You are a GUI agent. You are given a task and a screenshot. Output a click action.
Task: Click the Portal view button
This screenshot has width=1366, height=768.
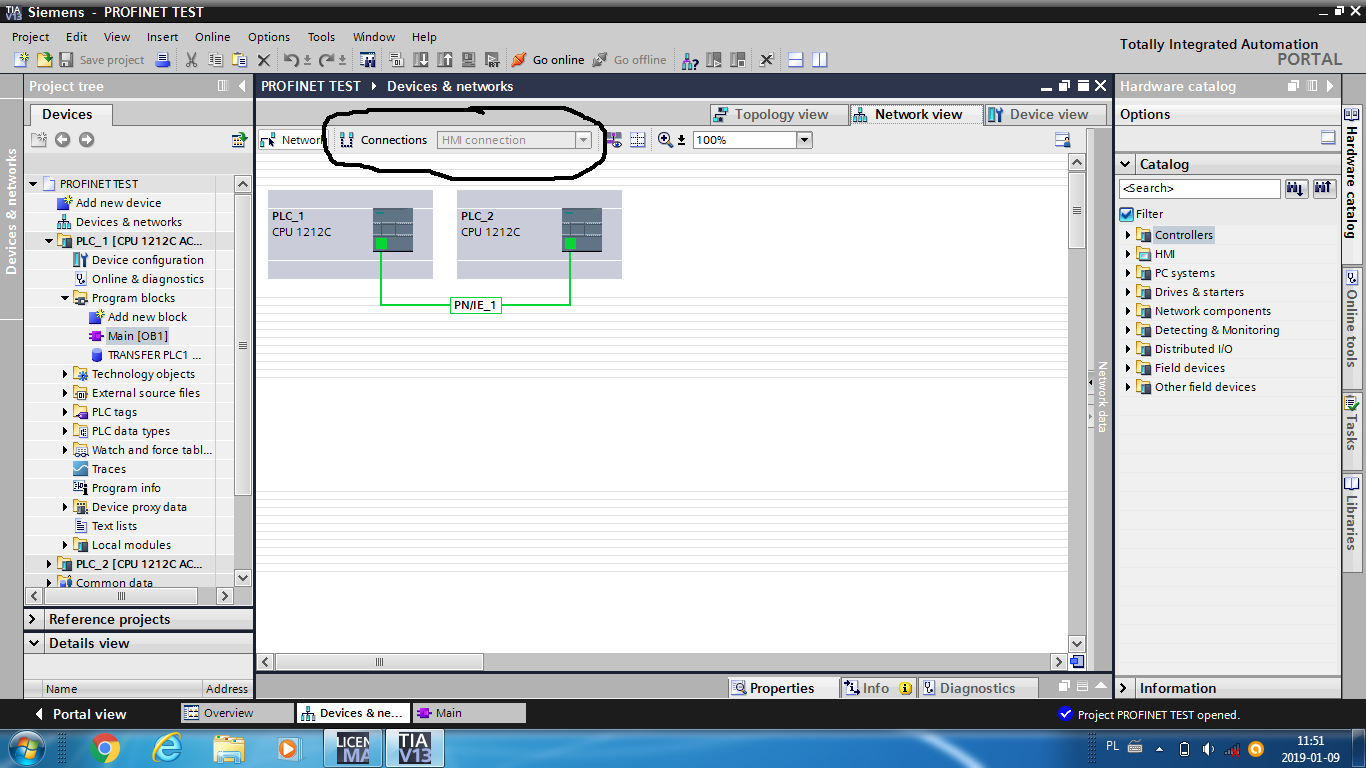coord(81,714)
